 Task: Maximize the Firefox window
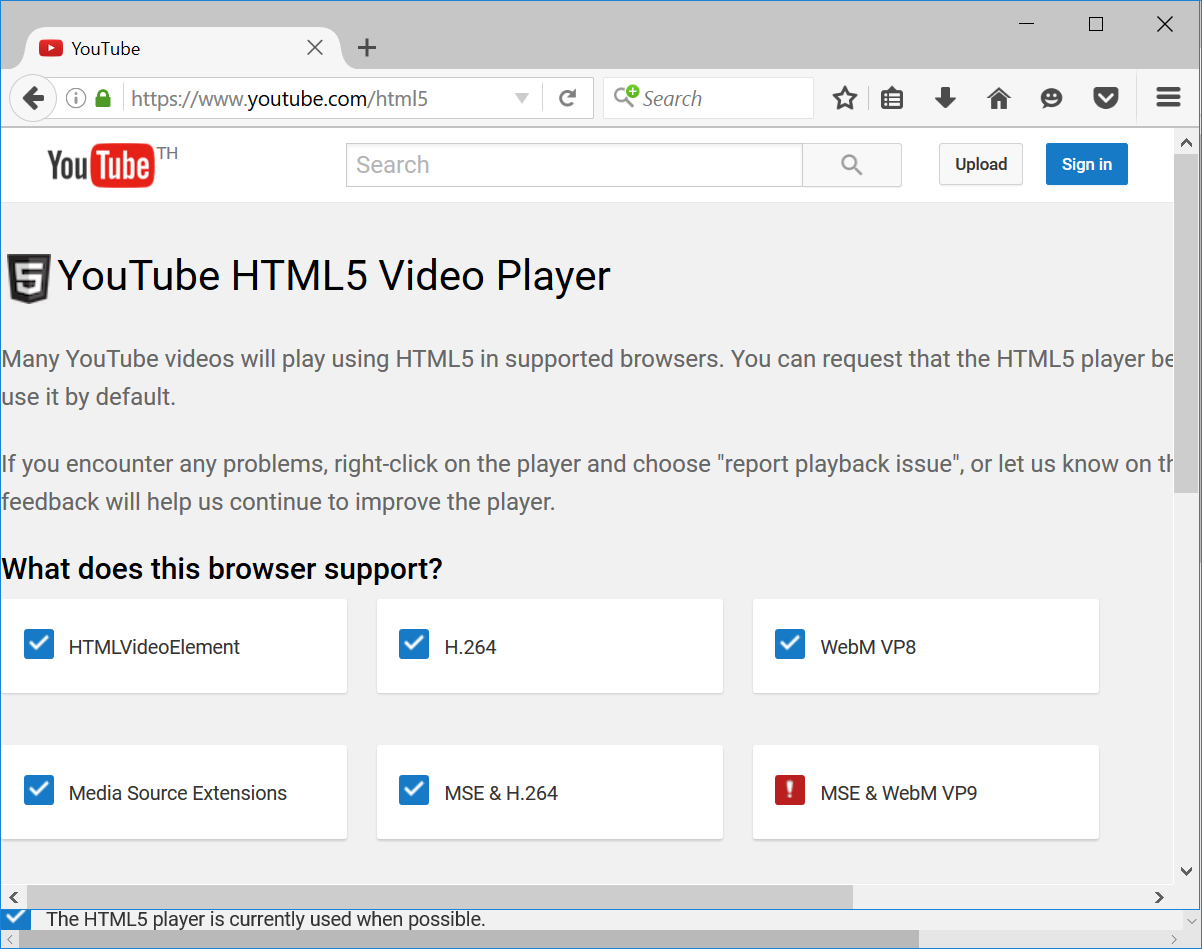click(x=1096, y=24)
